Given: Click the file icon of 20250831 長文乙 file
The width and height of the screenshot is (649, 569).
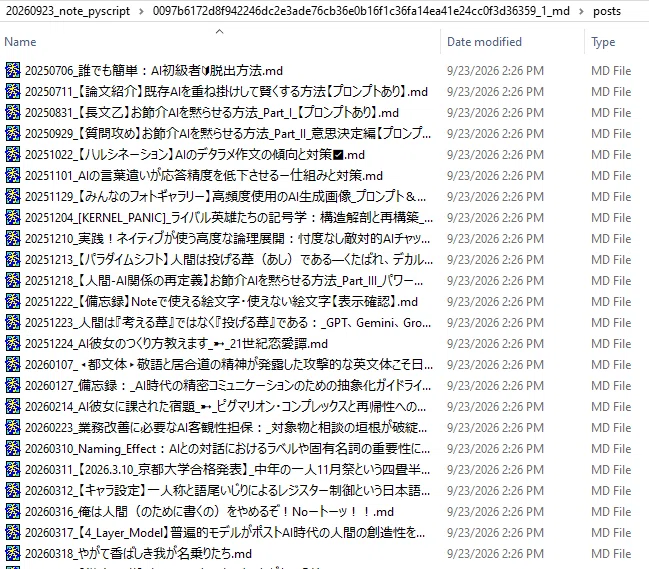Looking at the screenshot, I should click(12, 113).
